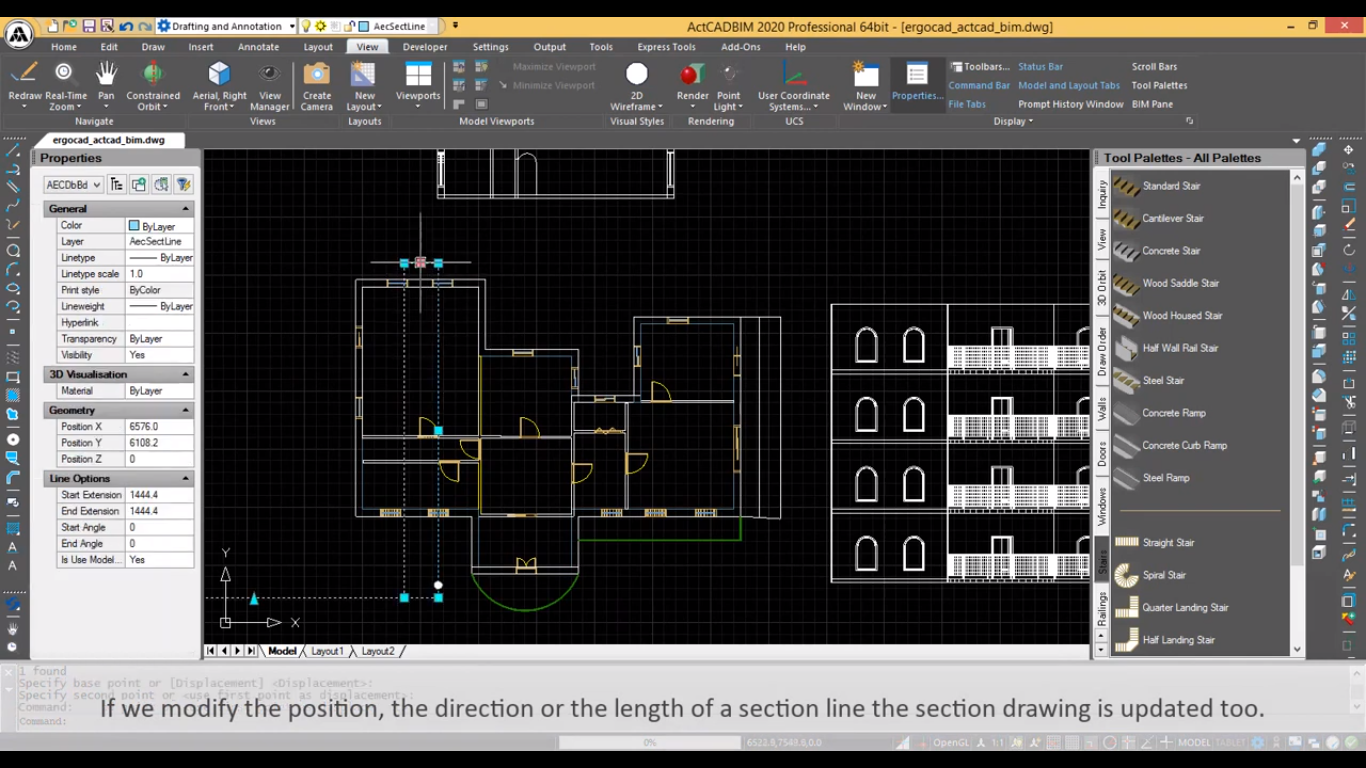This screenshot has width=1366, height=768.
Task: Toggle the BIM Pane display
Action: pos(1152,104)
